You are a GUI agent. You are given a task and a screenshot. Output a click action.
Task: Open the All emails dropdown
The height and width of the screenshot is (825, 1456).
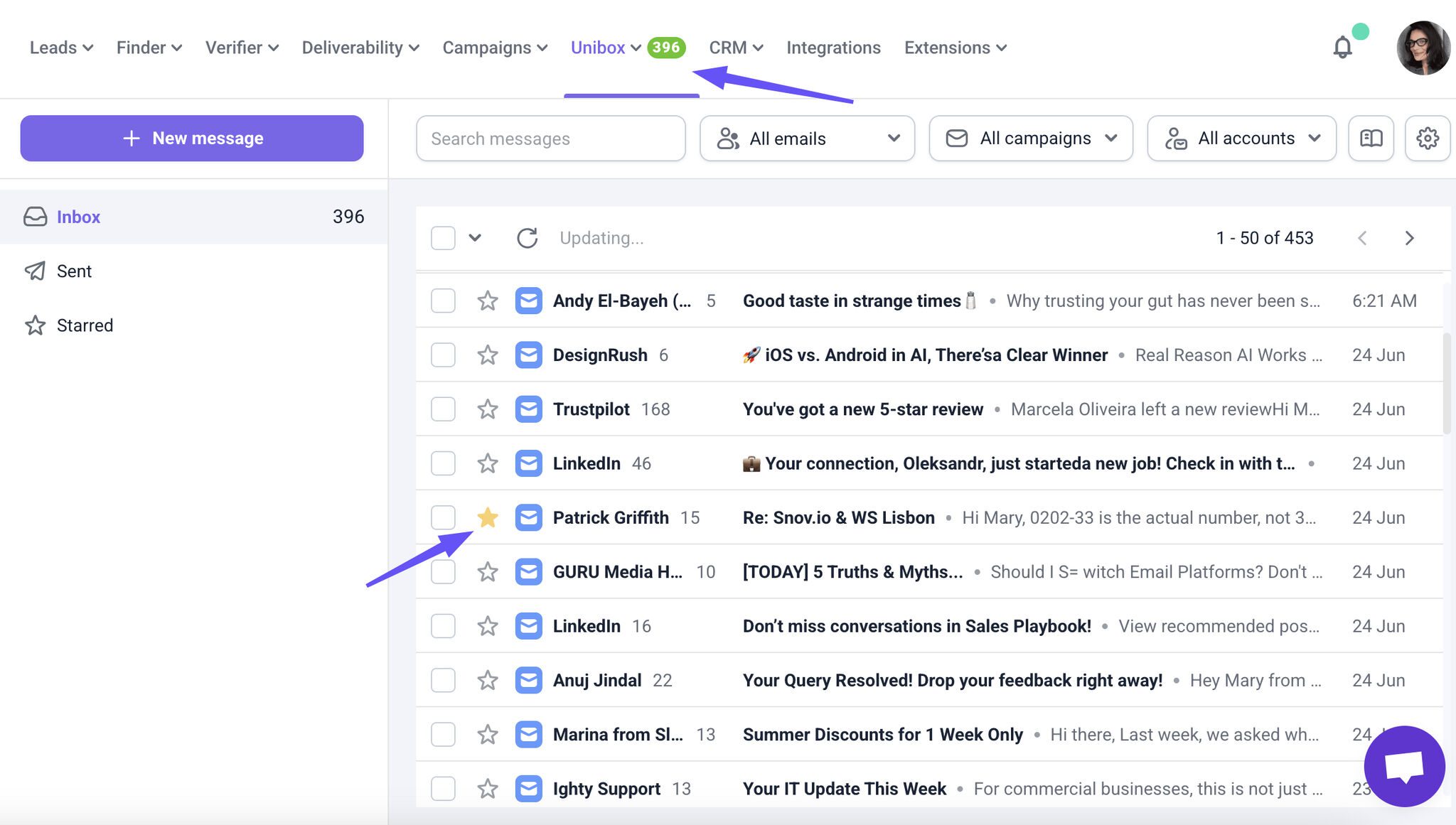click(x=806, y=139)
